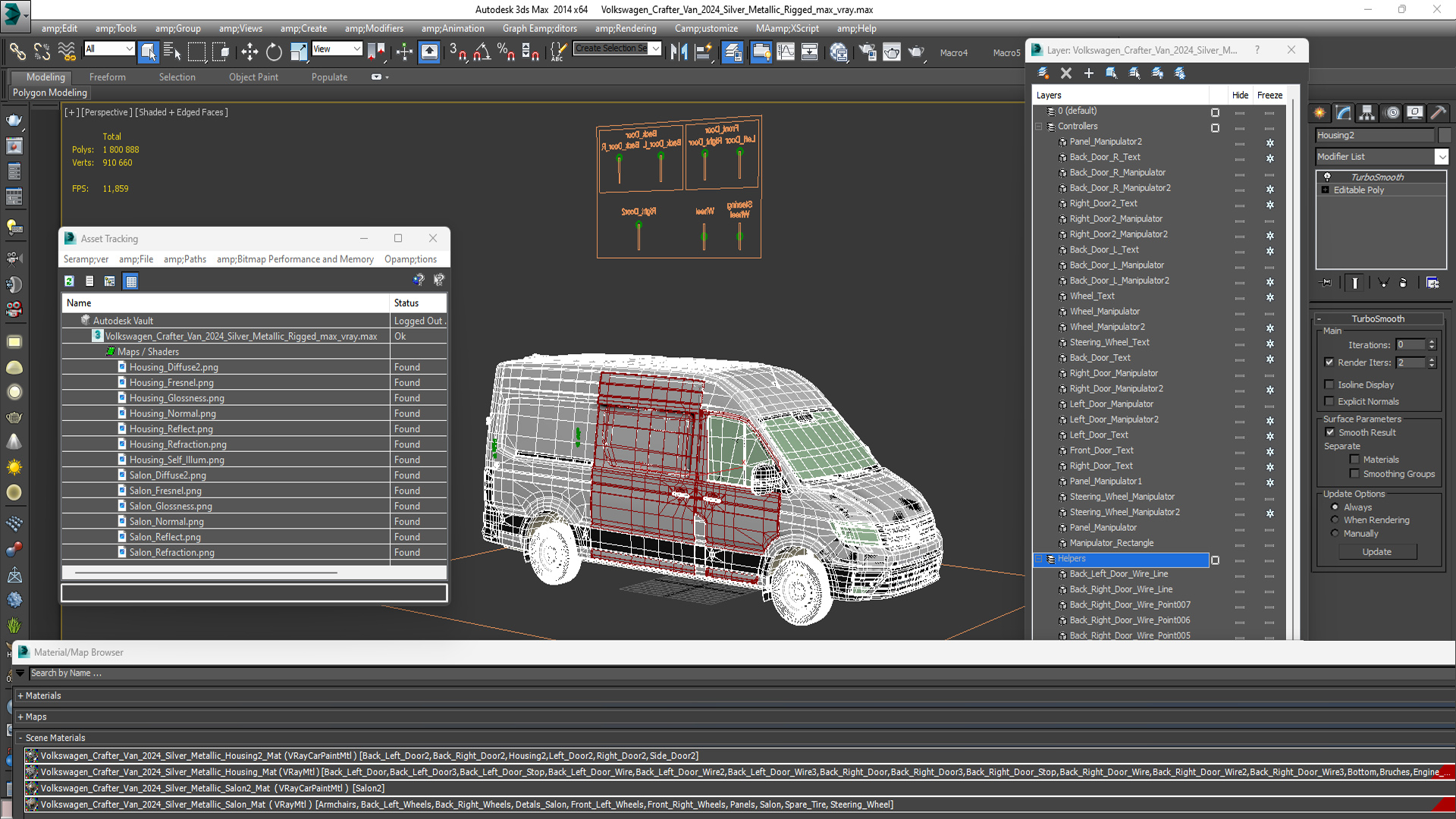Click the Status column header
Image resolution: width=1456 pixels, height=819 pixels.
pos(418,303)
